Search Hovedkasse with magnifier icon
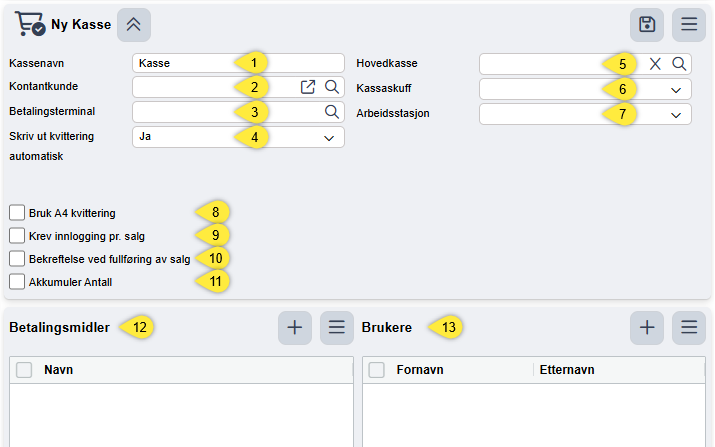This screenshot has width=715, height=447. (x=679, y=64)
